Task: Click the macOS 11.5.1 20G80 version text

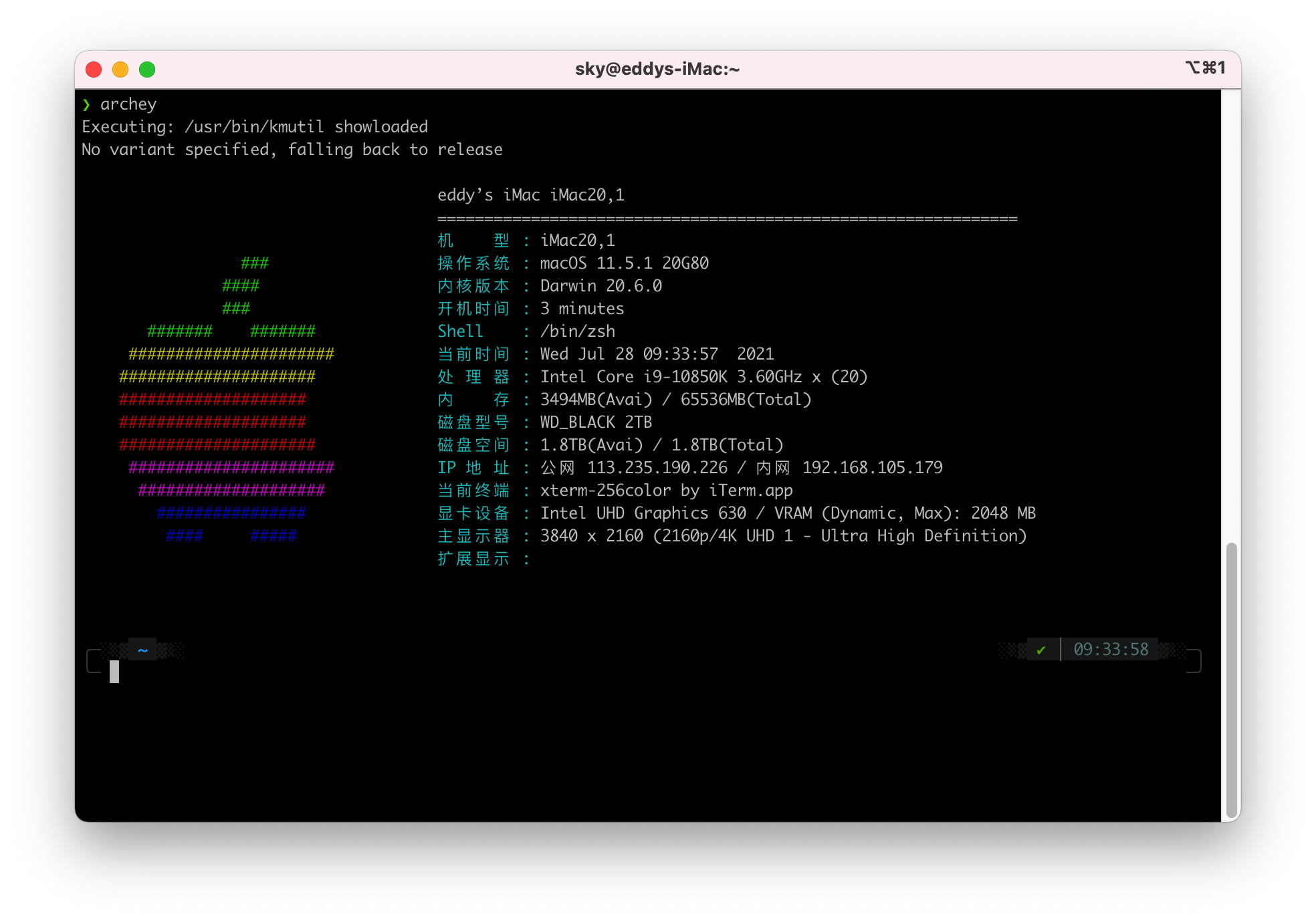Action: [x=624, y=263]
